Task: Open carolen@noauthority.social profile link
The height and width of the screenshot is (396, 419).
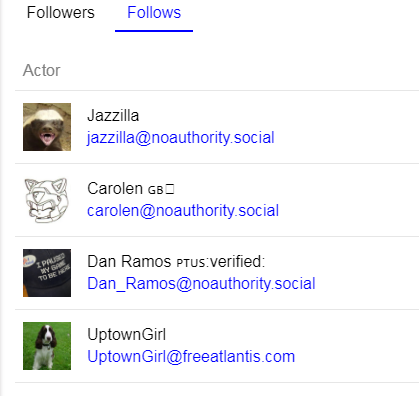Action: pyautogui.click(x=183, y=211)
